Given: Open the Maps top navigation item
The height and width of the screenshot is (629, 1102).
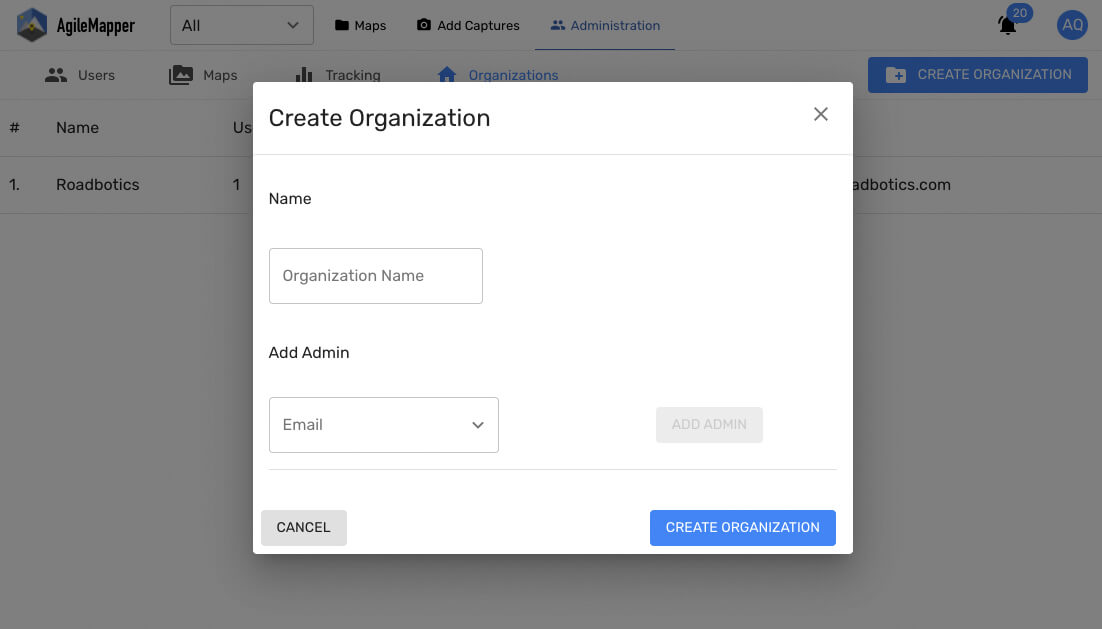Looking at the screenshot, I should (x=361, y=25).
